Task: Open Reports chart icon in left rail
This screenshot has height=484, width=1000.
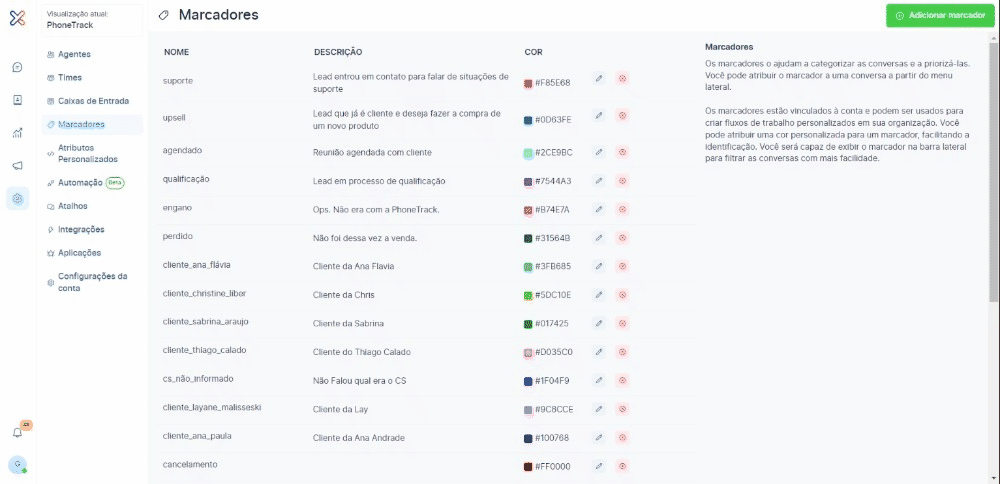Action: point(17,133)
